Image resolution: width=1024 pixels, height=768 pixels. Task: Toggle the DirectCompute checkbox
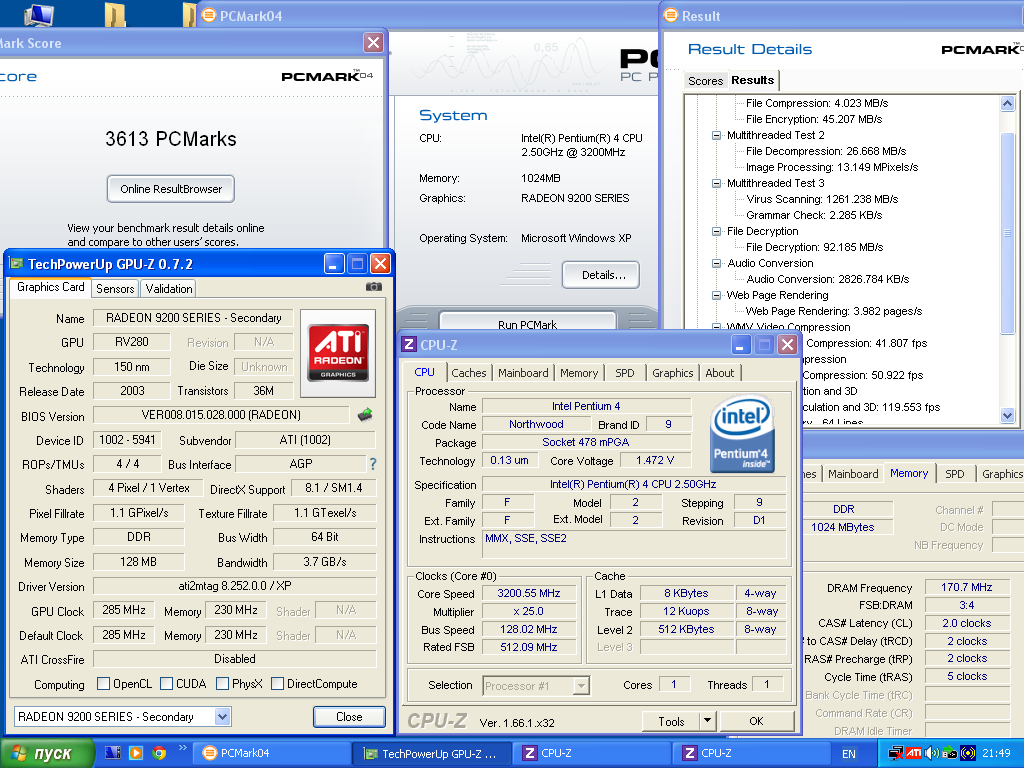(x=278, y=683)
